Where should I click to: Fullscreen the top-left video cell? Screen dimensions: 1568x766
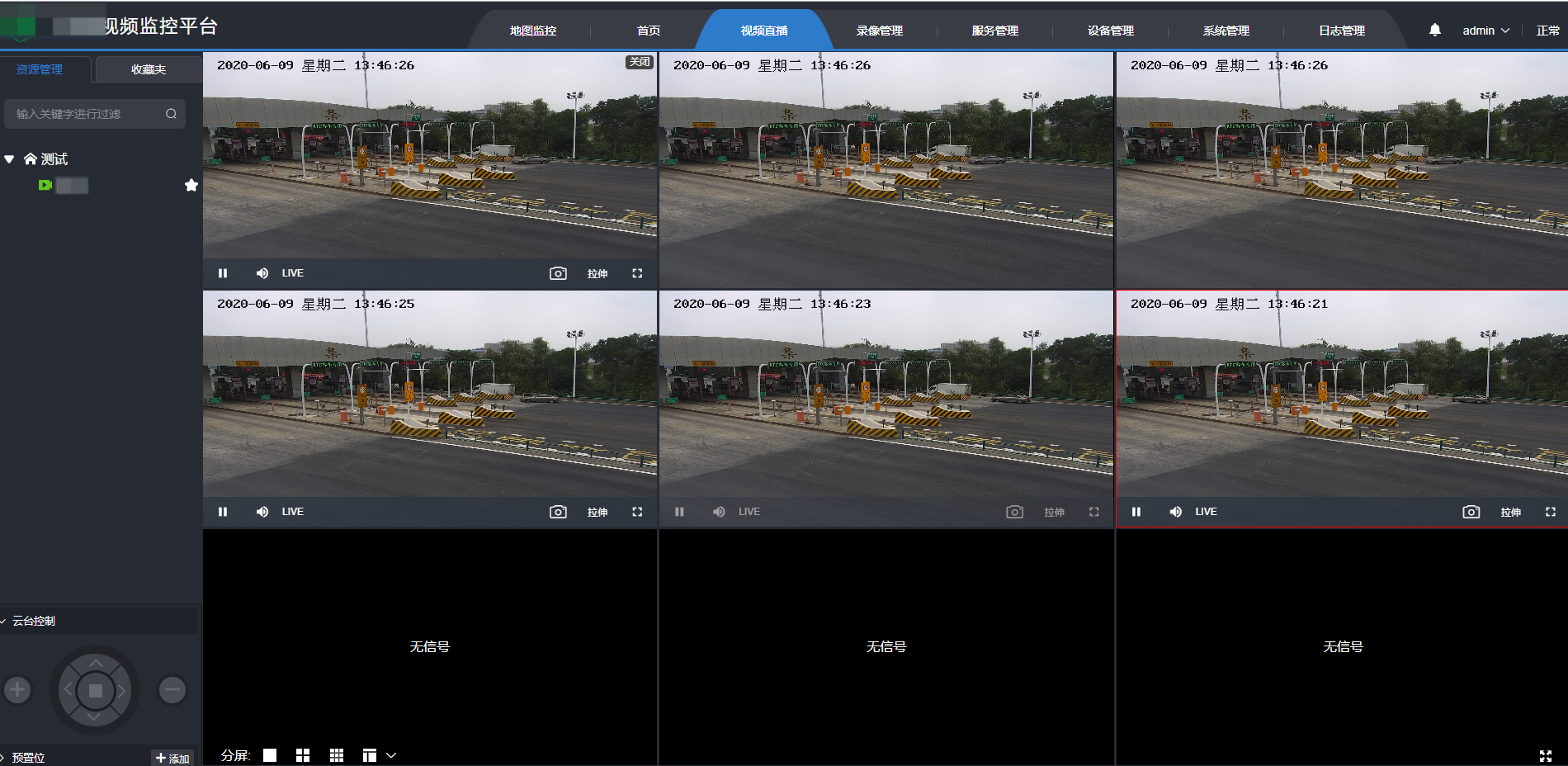(x=637, y=273)
